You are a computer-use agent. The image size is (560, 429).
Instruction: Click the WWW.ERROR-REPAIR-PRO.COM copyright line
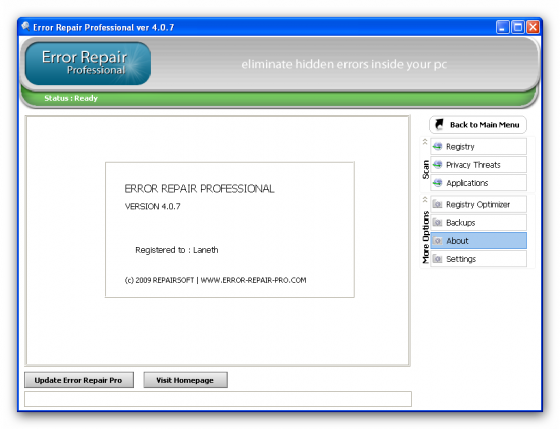pos(215,280)
